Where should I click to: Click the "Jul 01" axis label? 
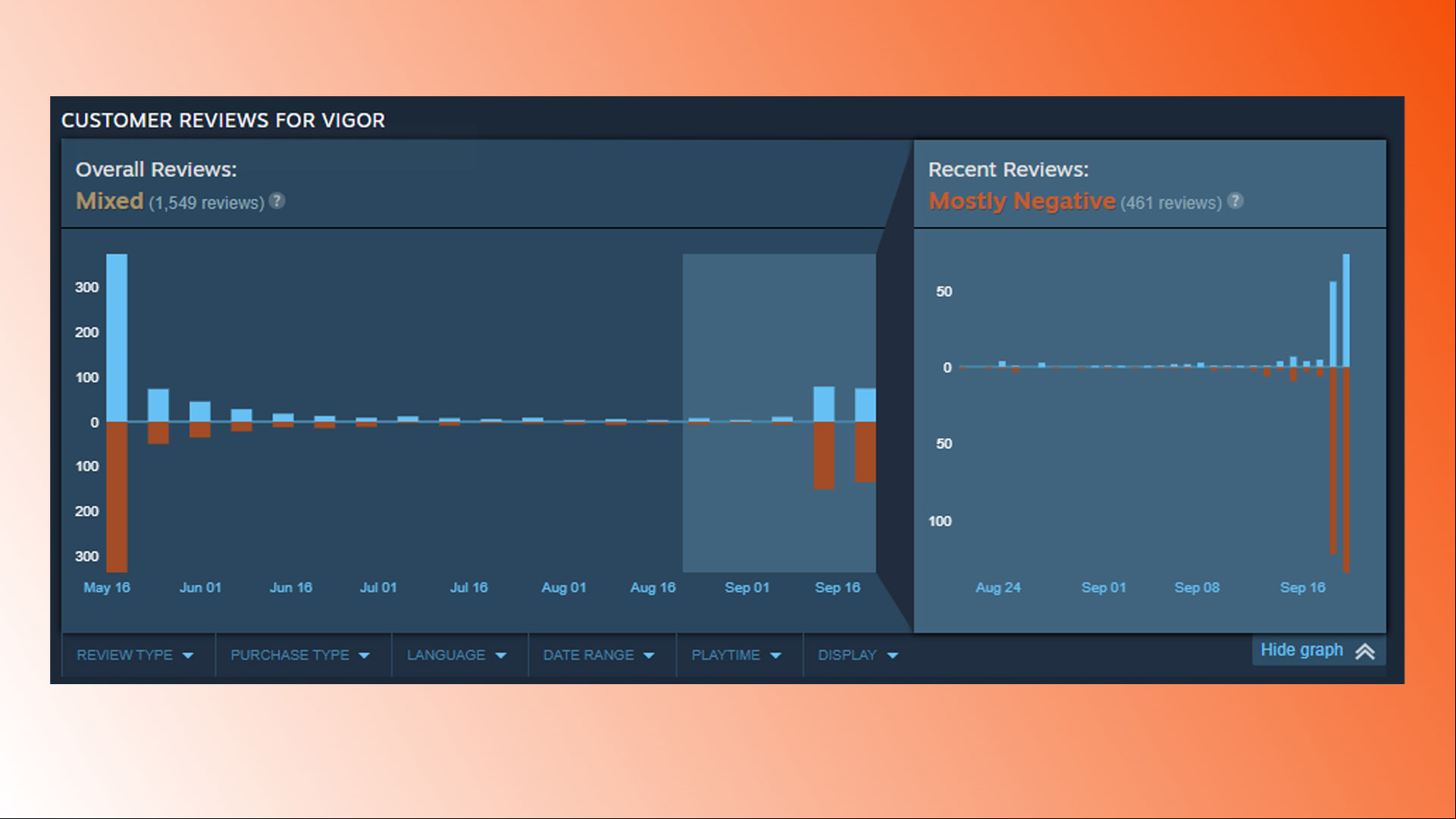(378, 587)
